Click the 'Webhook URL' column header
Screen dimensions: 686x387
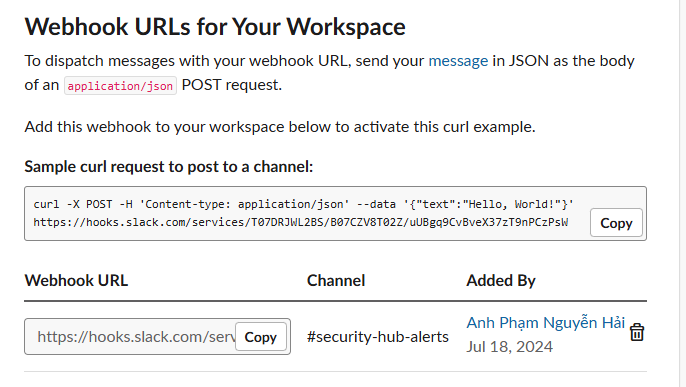point(76,280)
